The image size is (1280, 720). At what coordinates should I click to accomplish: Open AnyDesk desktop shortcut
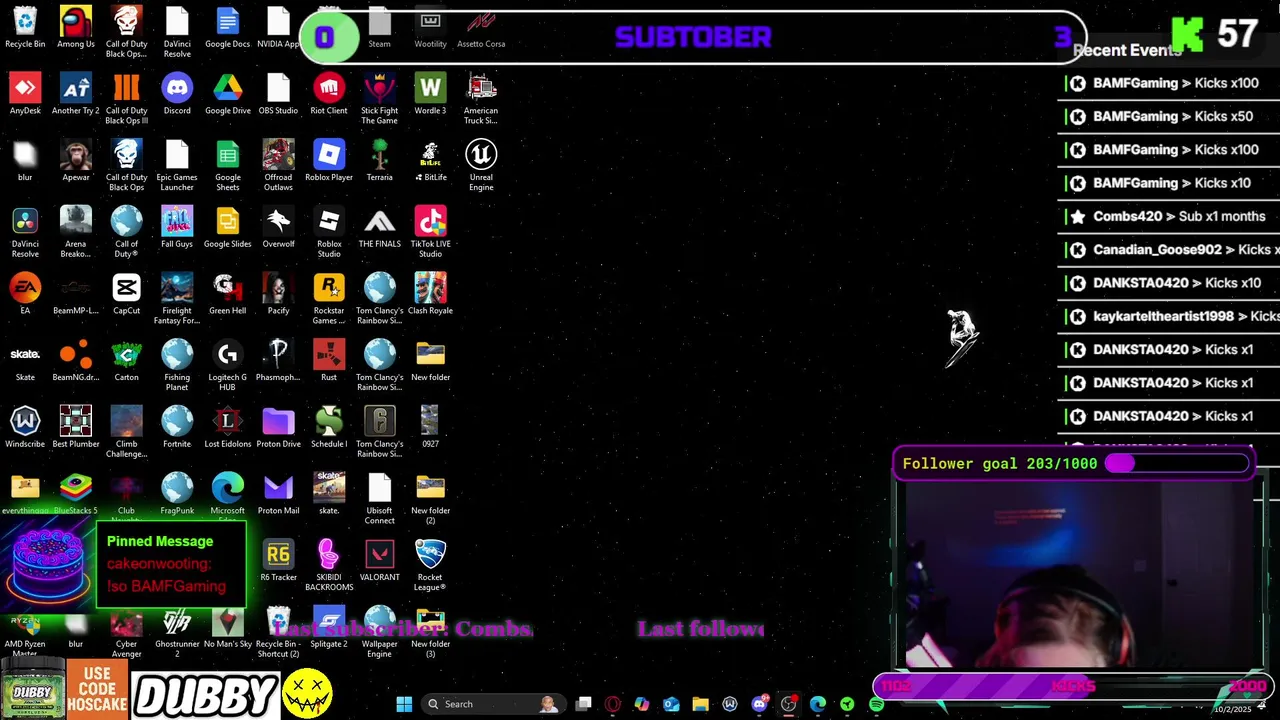point(25,95)
